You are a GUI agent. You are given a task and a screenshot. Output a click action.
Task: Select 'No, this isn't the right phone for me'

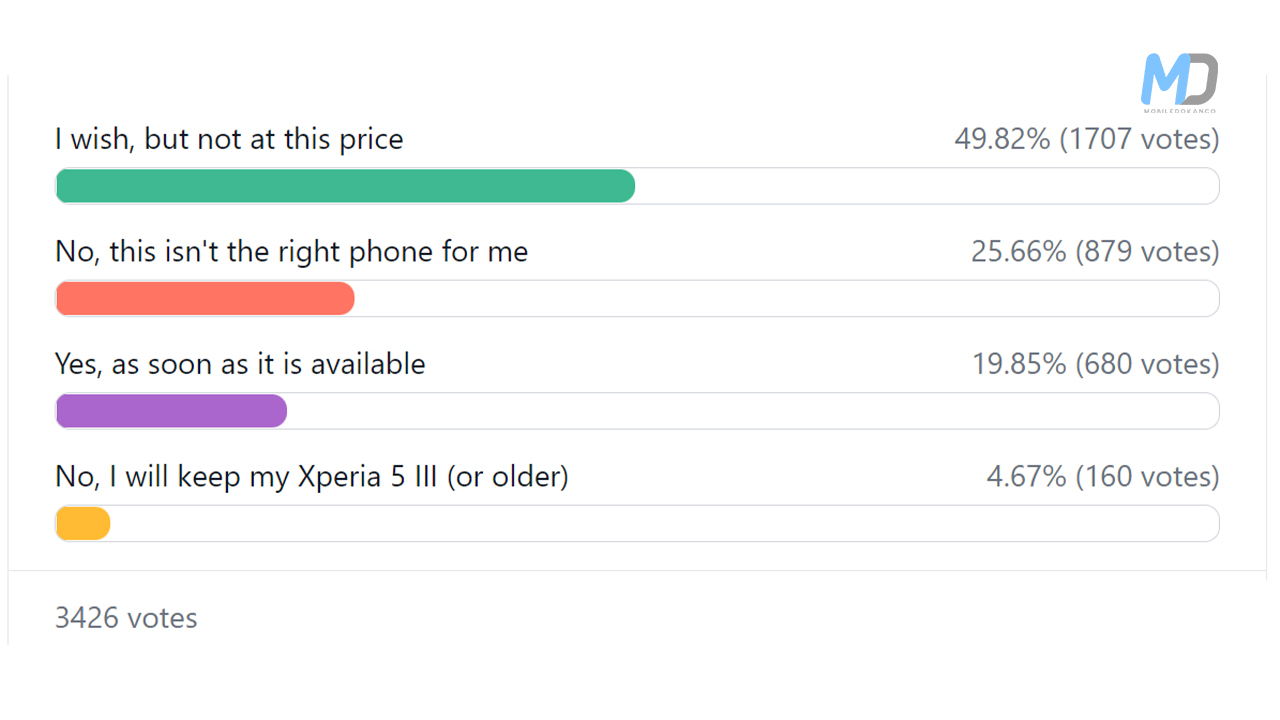(x=291, y=251)
